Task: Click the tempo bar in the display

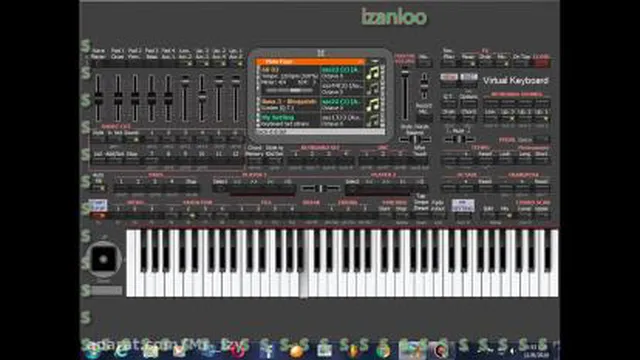Action: [x=289, y=90]
